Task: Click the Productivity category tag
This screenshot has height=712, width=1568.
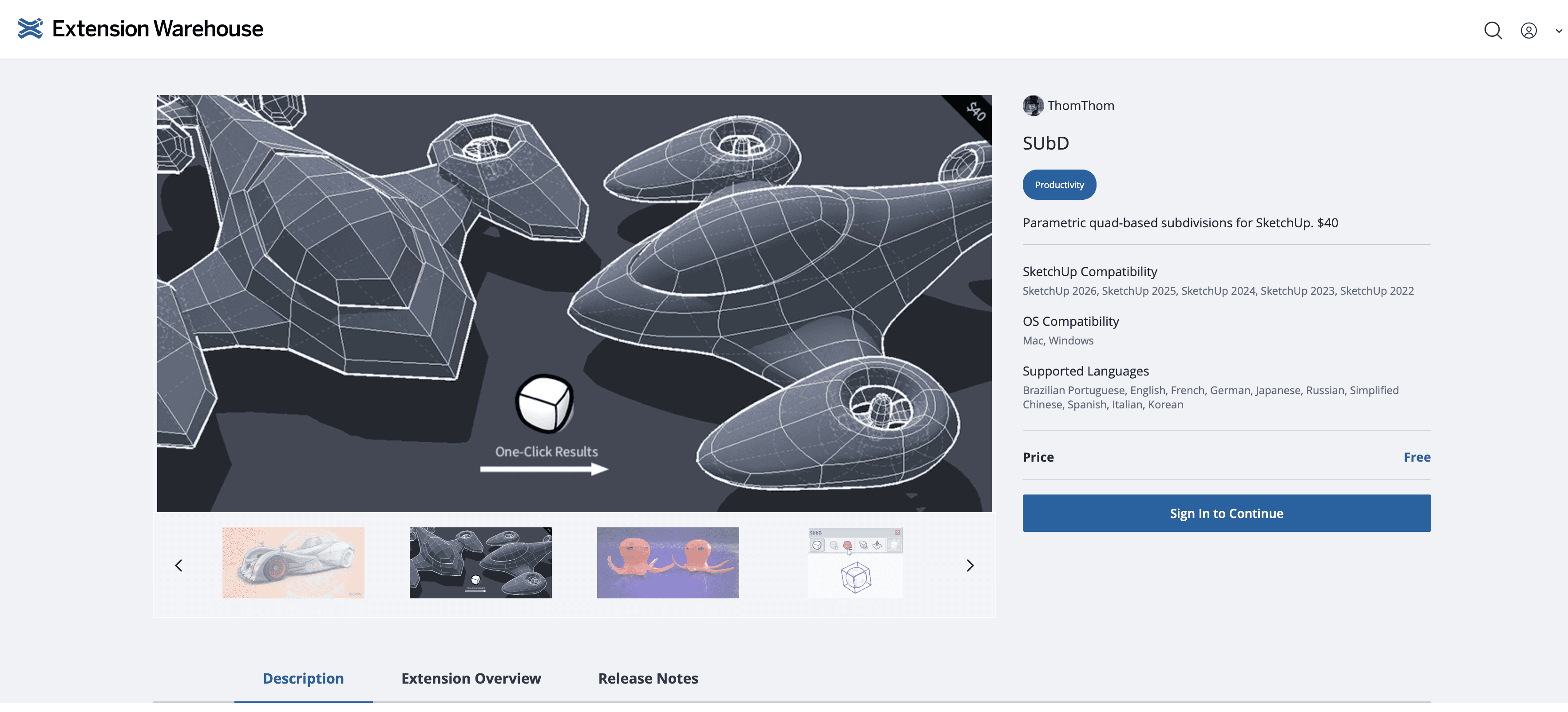Action: pyautogui.click(x=1058, y=185)
